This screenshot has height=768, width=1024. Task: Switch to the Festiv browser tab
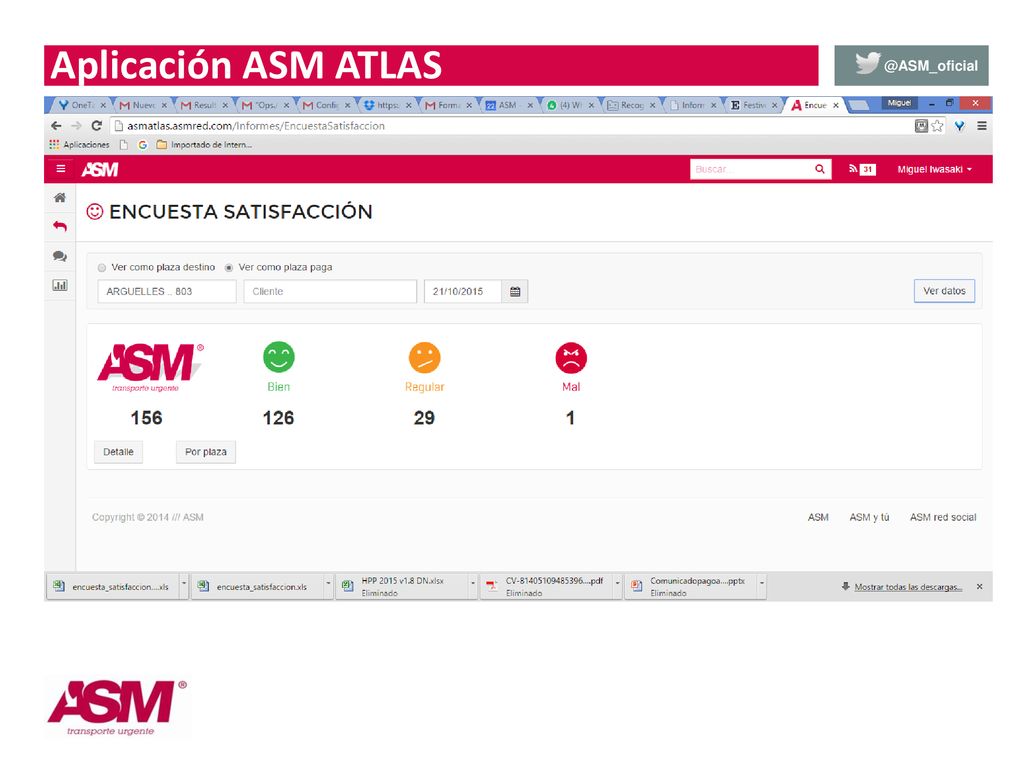[753, 105]
